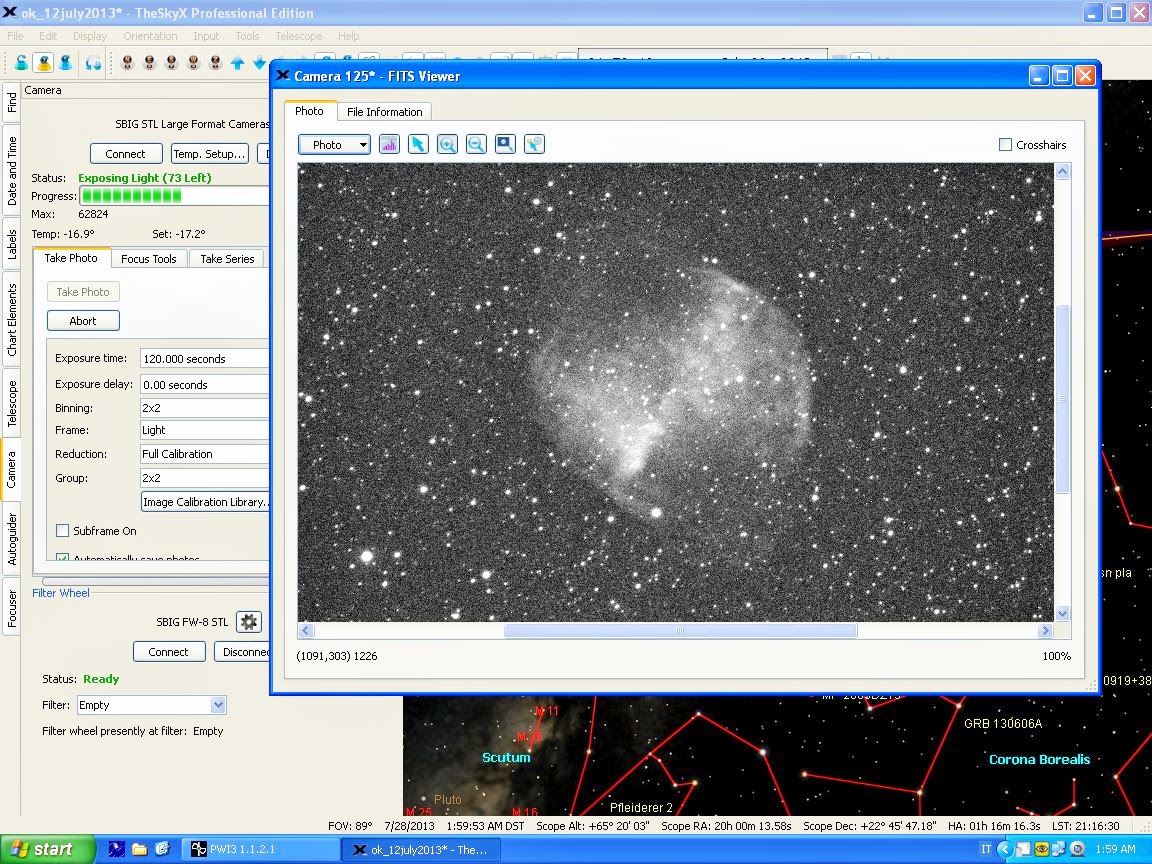This screenshot has width=1152, height=864.
Task: Open the Image Calibration Library dropdown
Action: [205, 502]
